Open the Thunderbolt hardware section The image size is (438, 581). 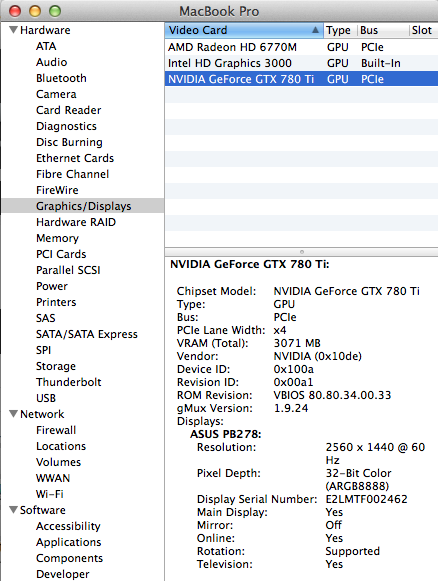69,382
